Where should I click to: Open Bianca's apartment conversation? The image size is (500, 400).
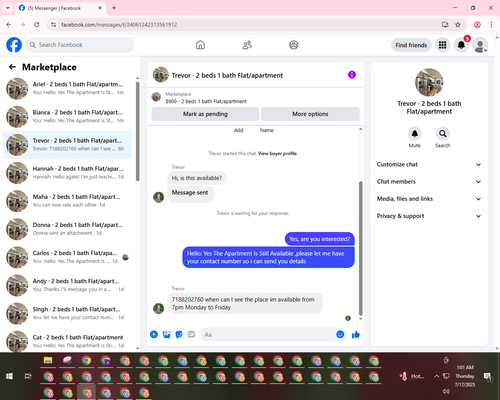67,117
